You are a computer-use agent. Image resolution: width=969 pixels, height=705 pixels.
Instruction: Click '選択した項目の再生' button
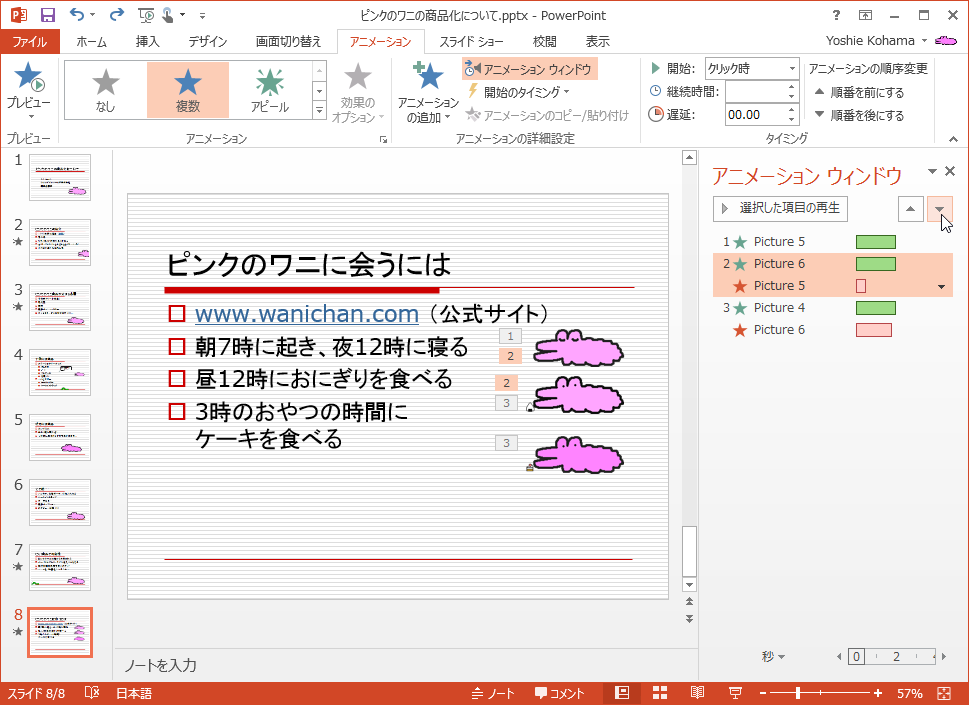pyautogui.click(x=780, y=208)
